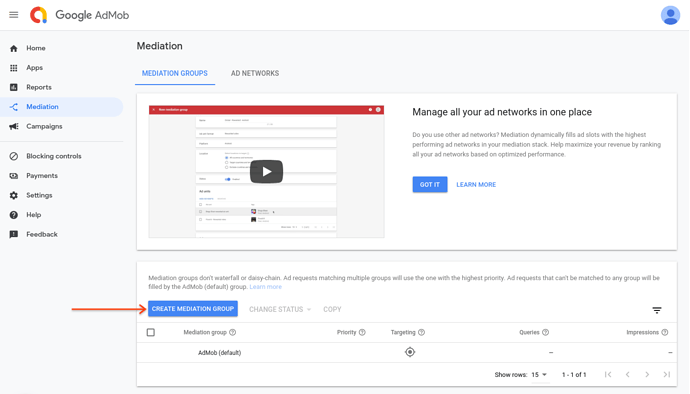Click the Mediation group column header
The width and height of the screenshot is (690, 394).
coord(205,332)
